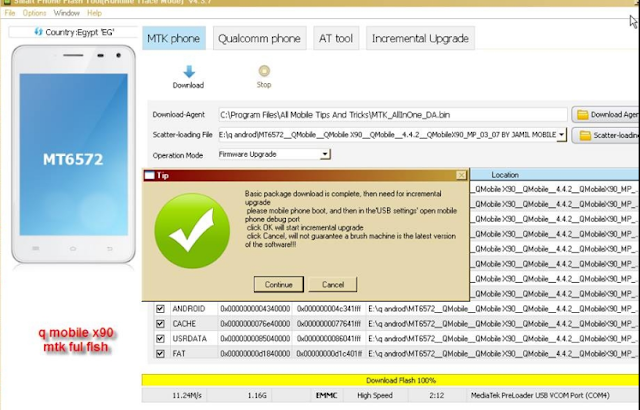Screen dimensions: 640x410
Task: Click MediaTek PreLoader USB VCOM Port status
Action: (540, 395)
